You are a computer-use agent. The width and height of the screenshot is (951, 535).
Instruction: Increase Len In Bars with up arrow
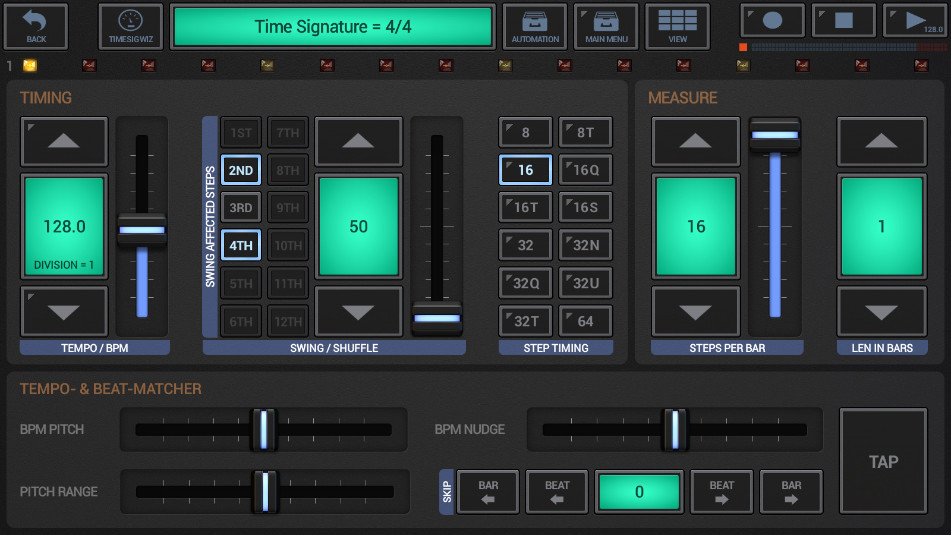[x=881, y=142]
